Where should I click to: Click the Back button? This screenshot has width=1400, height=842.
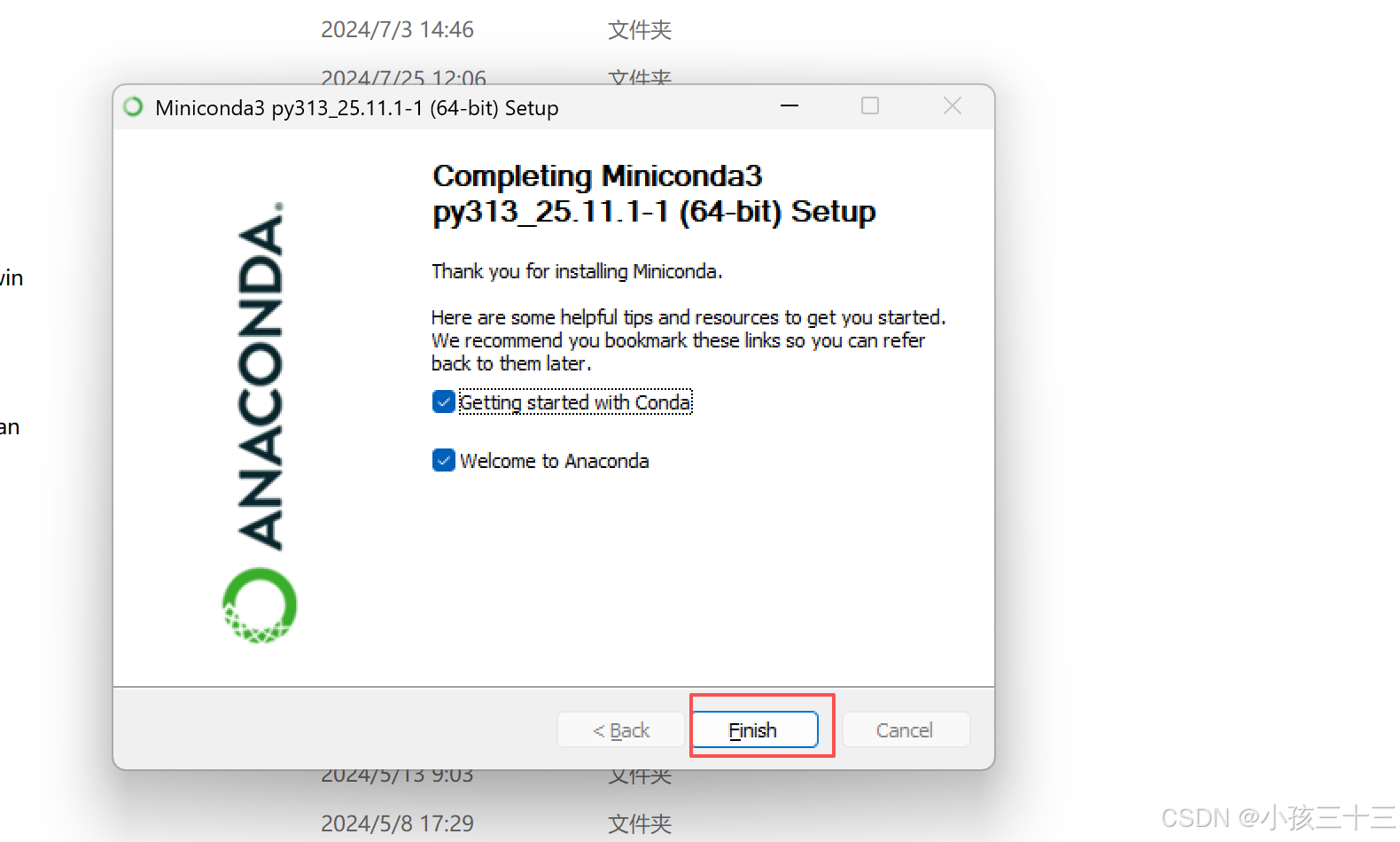coord(620,729)
